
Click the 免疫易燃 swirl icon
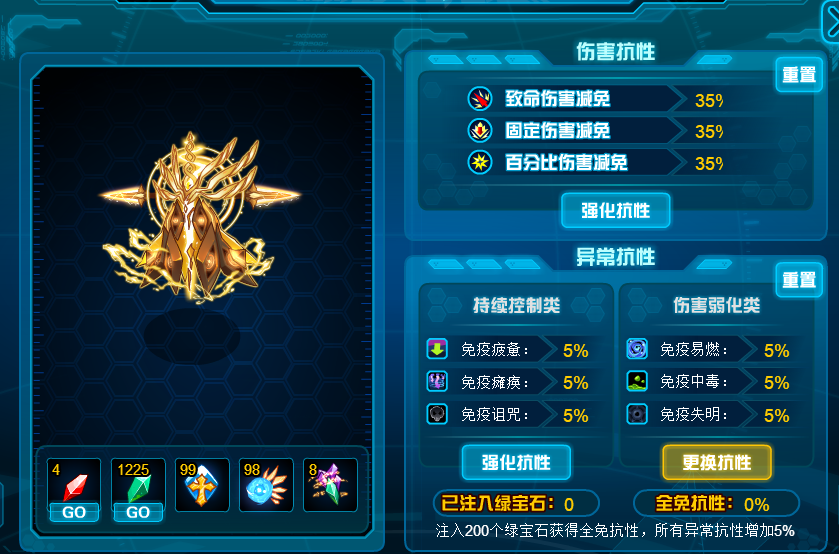(637, 349)
